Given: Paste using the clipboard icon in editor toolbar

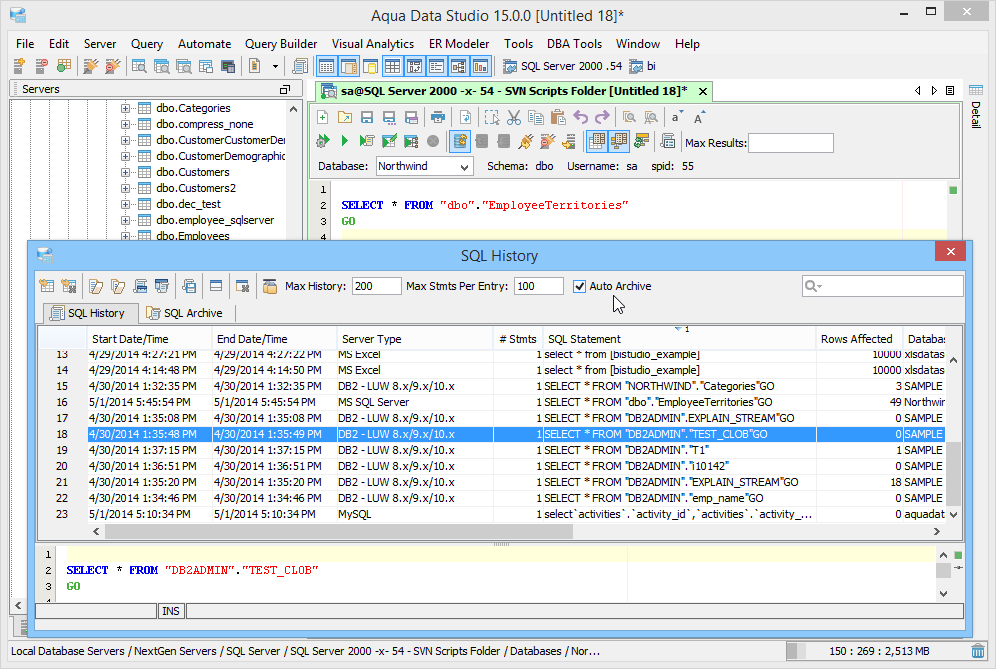Looking at the screenshot, I should [558, 118].
